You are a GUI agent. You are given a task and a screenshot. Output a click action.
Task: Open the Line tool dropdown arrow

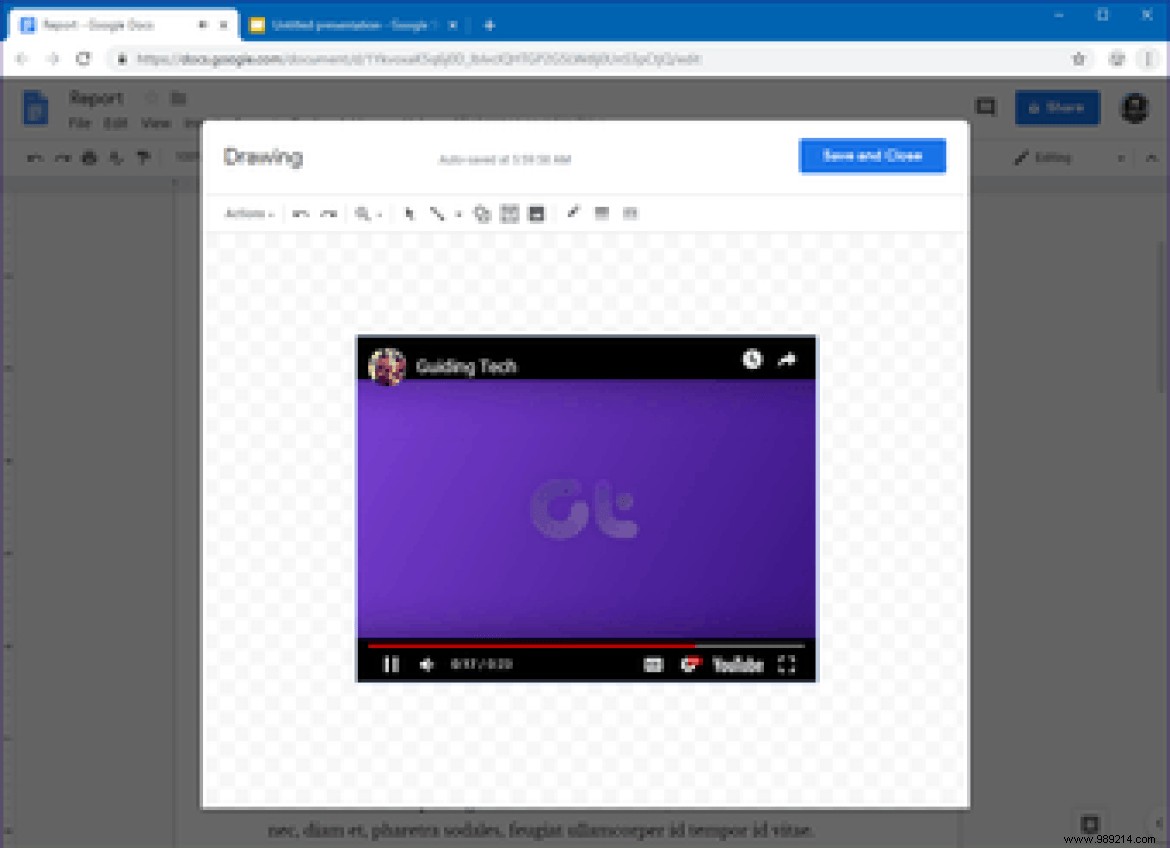coord(458,213)
